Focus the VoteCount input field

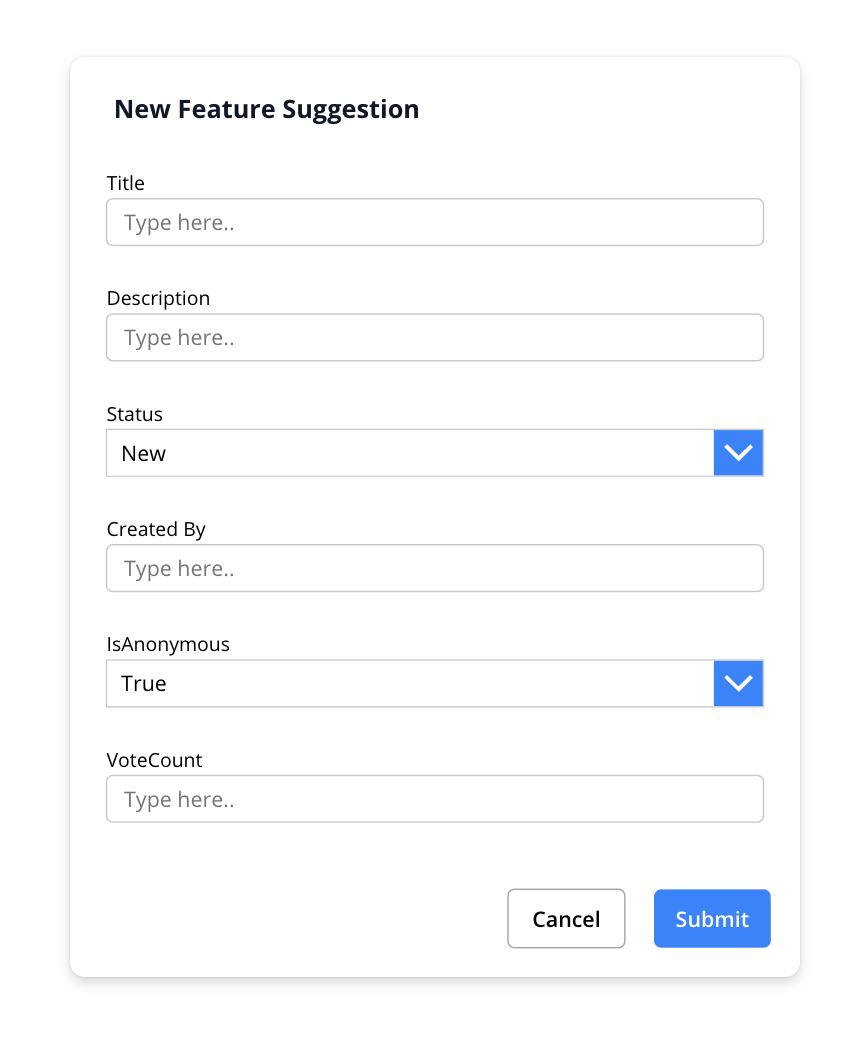pyautogui.click(x=434, y=800)
